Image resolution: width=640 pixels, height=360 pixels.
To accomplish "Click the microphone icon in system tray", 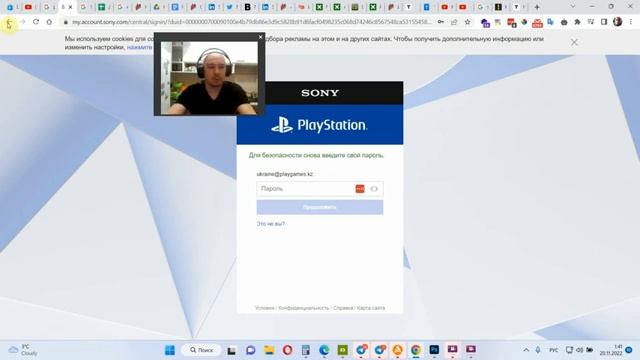I will pos(538,350).
